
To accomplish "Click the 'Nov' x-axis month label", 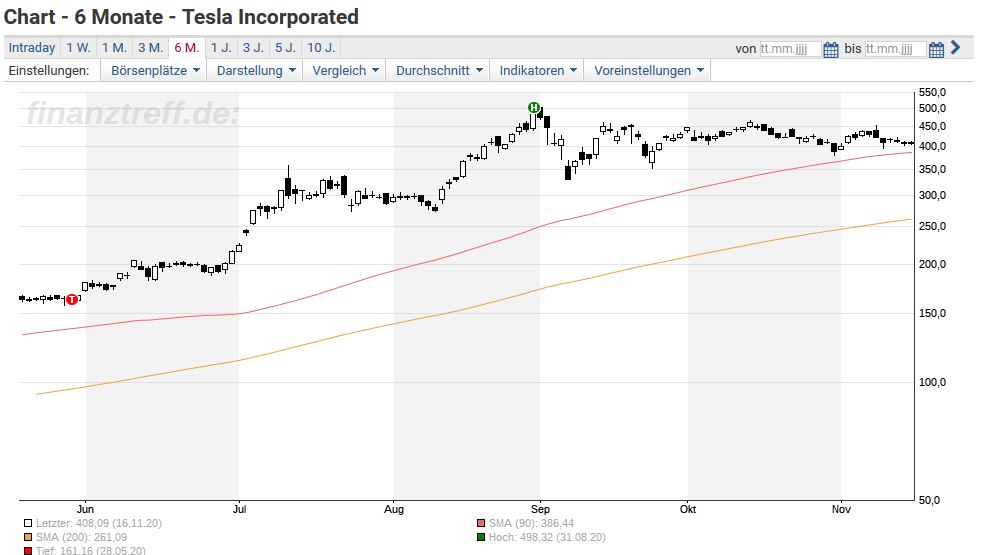I will coord(841,509).
